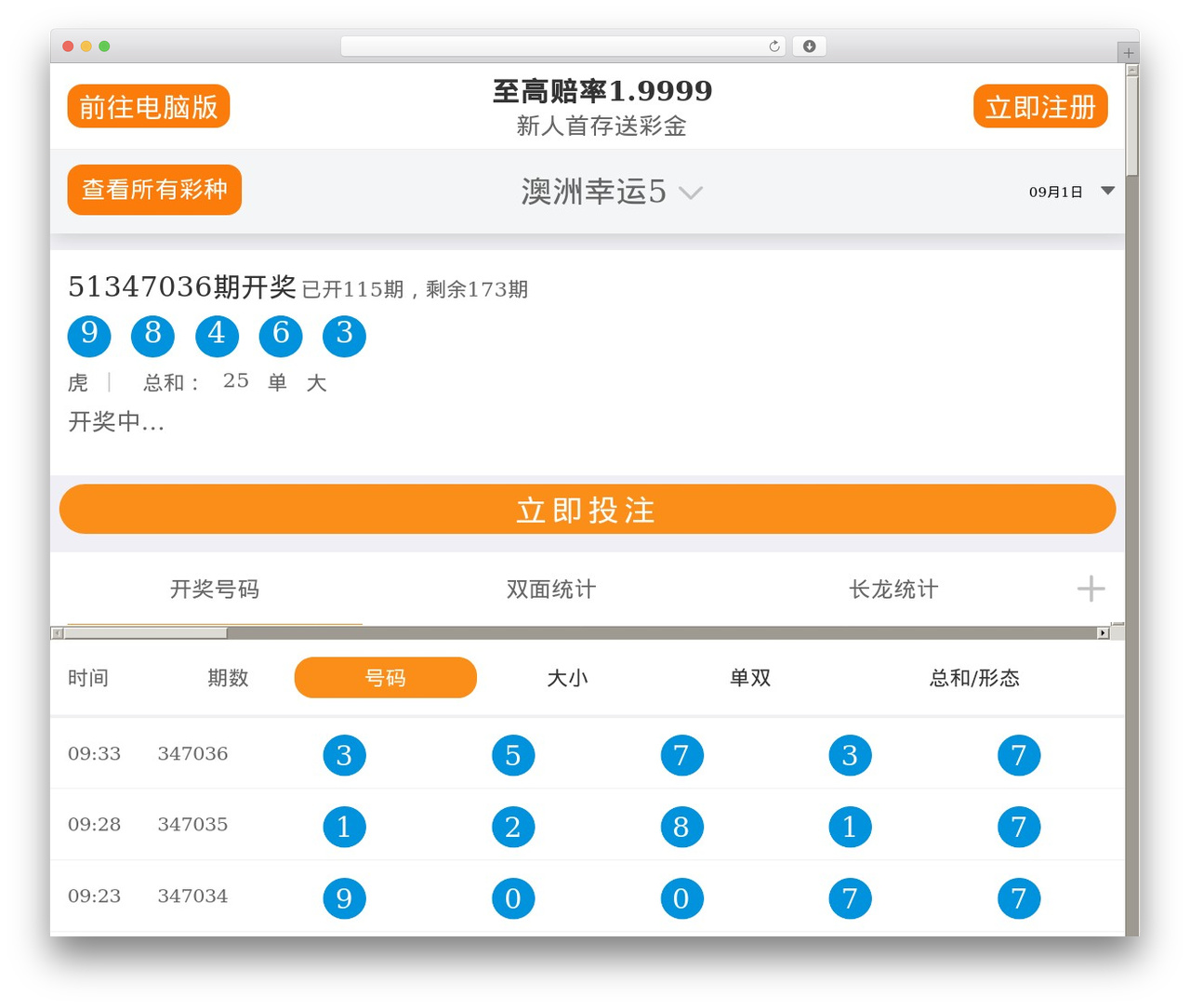Click the horizontal scrollbar left arrow
Image resolution: width=1190 pixels, height=1008 pixels.
[x=57, y=633]
